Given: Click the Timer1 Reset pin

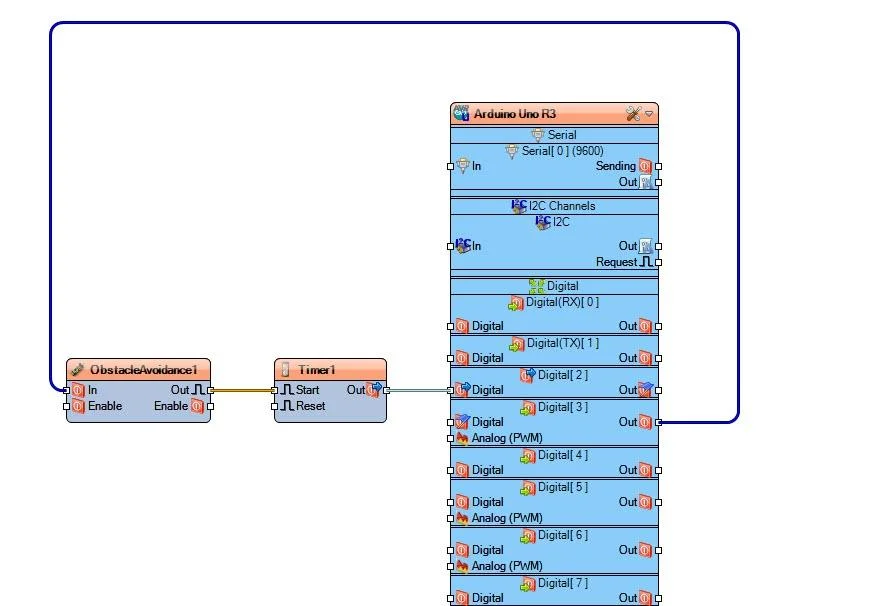Looking at the screenshot, I should pos(287,406).
